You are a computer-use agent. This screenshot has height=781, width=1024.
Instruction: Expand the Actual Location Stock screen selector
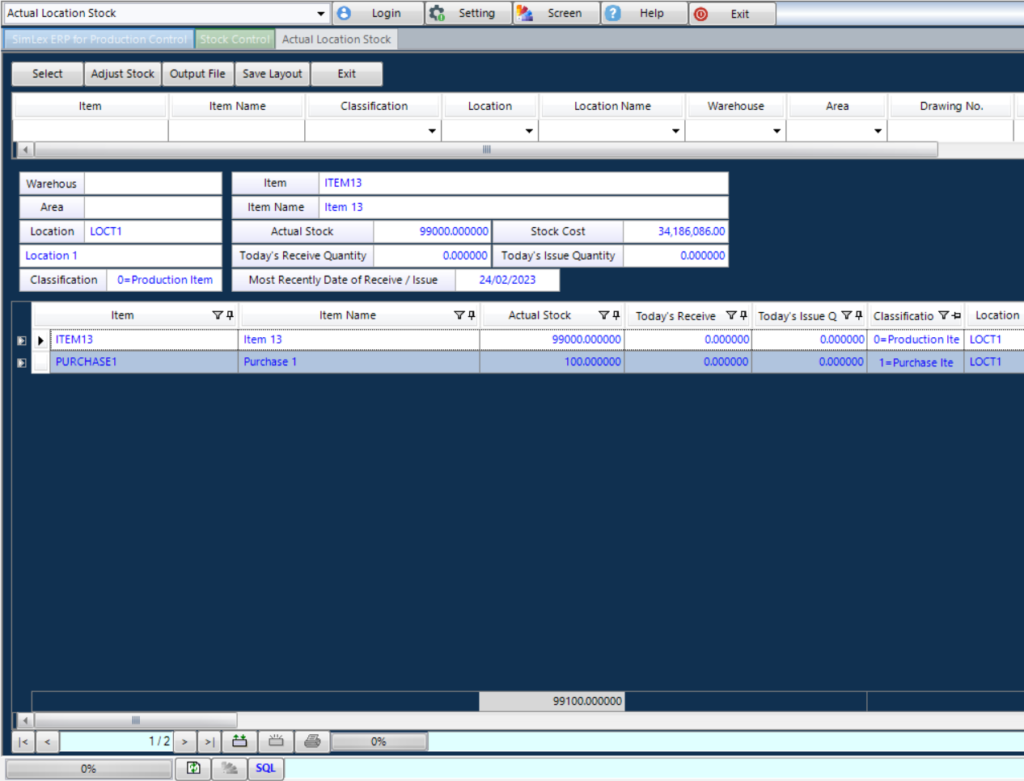320,13
